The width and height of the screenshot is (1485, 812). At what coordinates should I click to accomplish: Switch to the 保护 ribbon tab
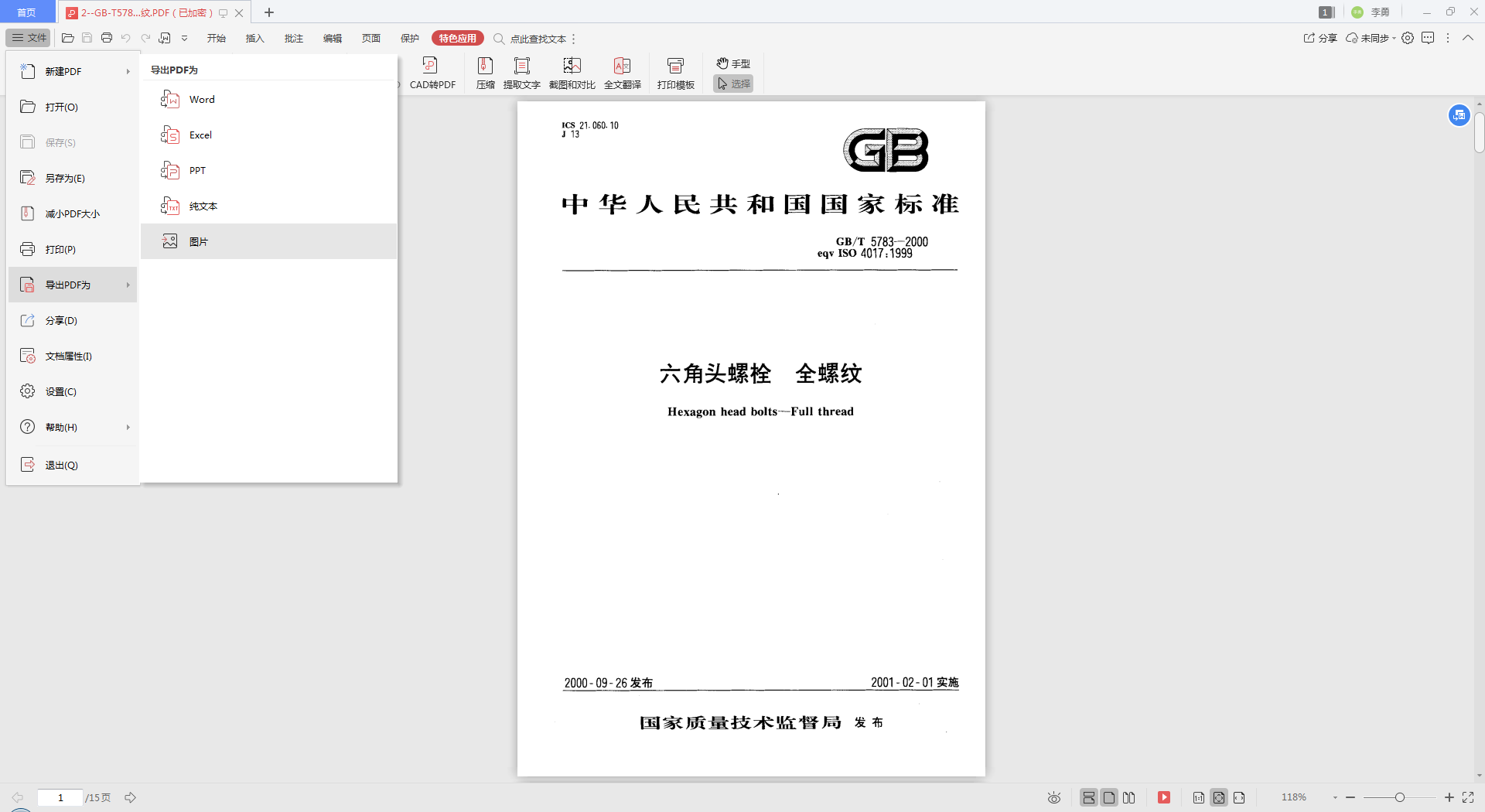pos(410,38)
